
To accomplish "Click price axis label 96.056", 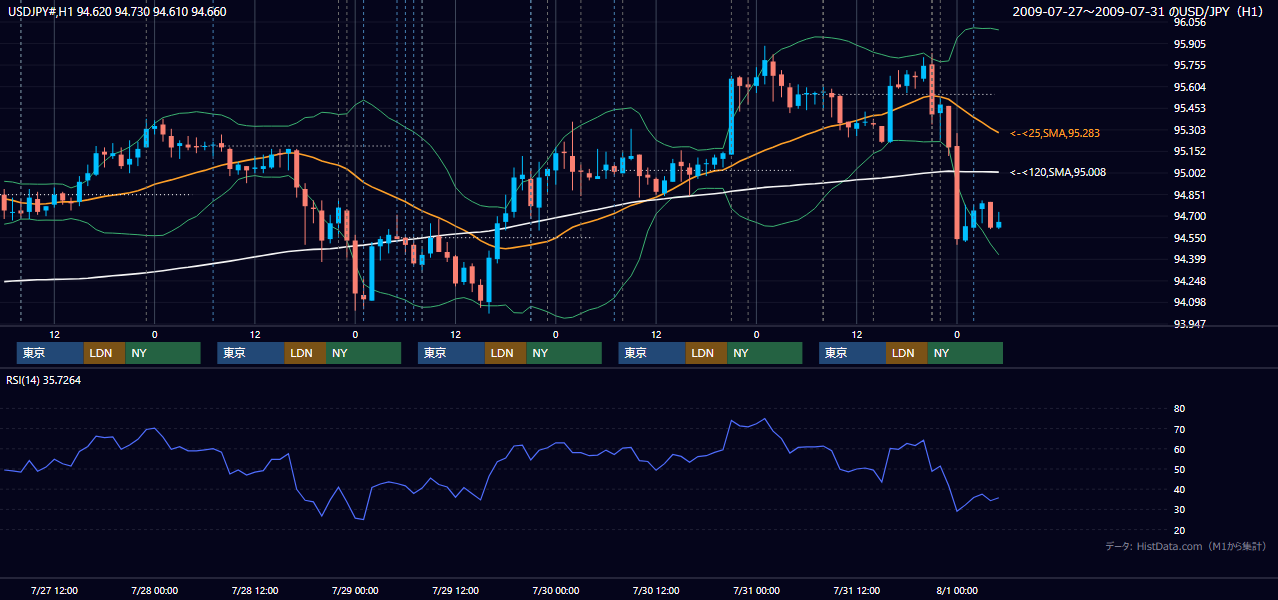I will [1188, 22].
